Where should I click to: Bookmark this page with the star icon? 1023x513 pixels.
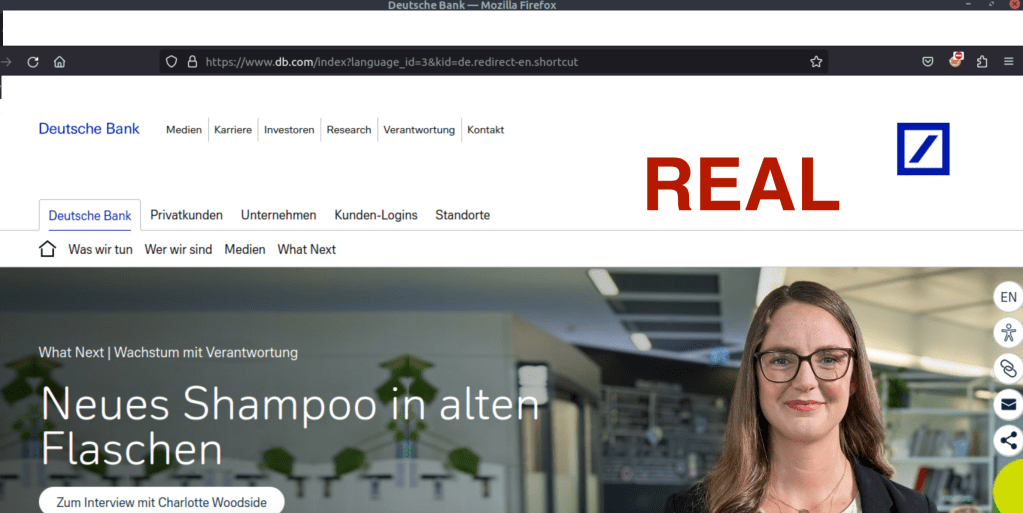coord(816,62)
